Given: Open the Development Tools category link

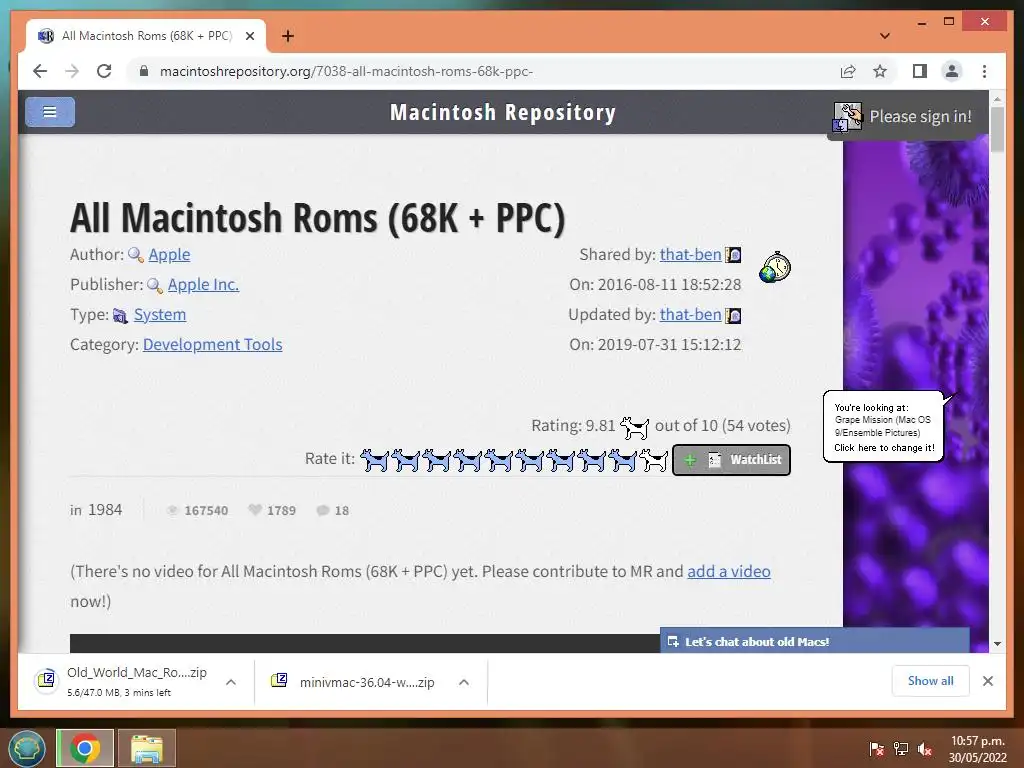Looking at the screenshot, I should pyautogui.click(x=212, y=344).
